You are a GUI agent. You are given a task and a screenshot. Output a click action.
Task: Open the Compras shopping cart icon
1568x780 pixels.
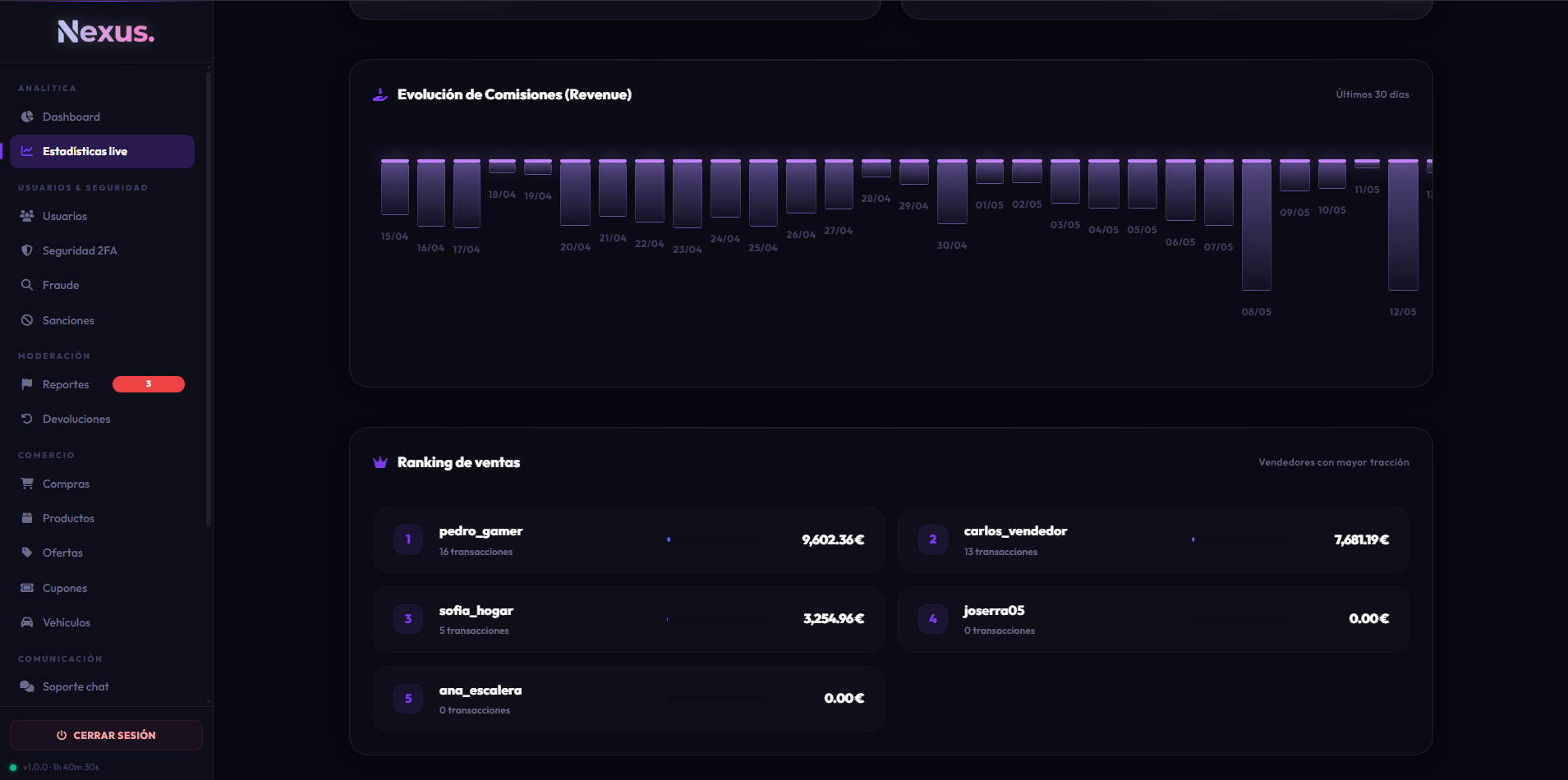coord(27,484)
